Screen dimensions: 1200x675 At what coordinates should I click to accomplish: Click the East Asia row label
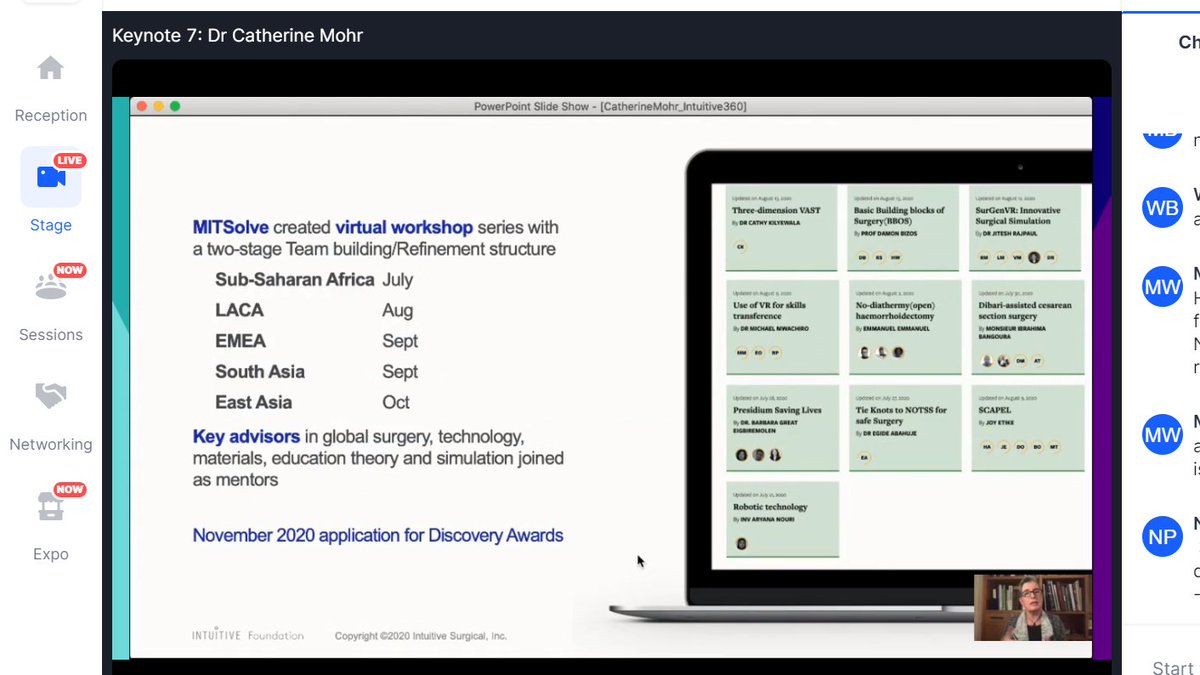254,402
